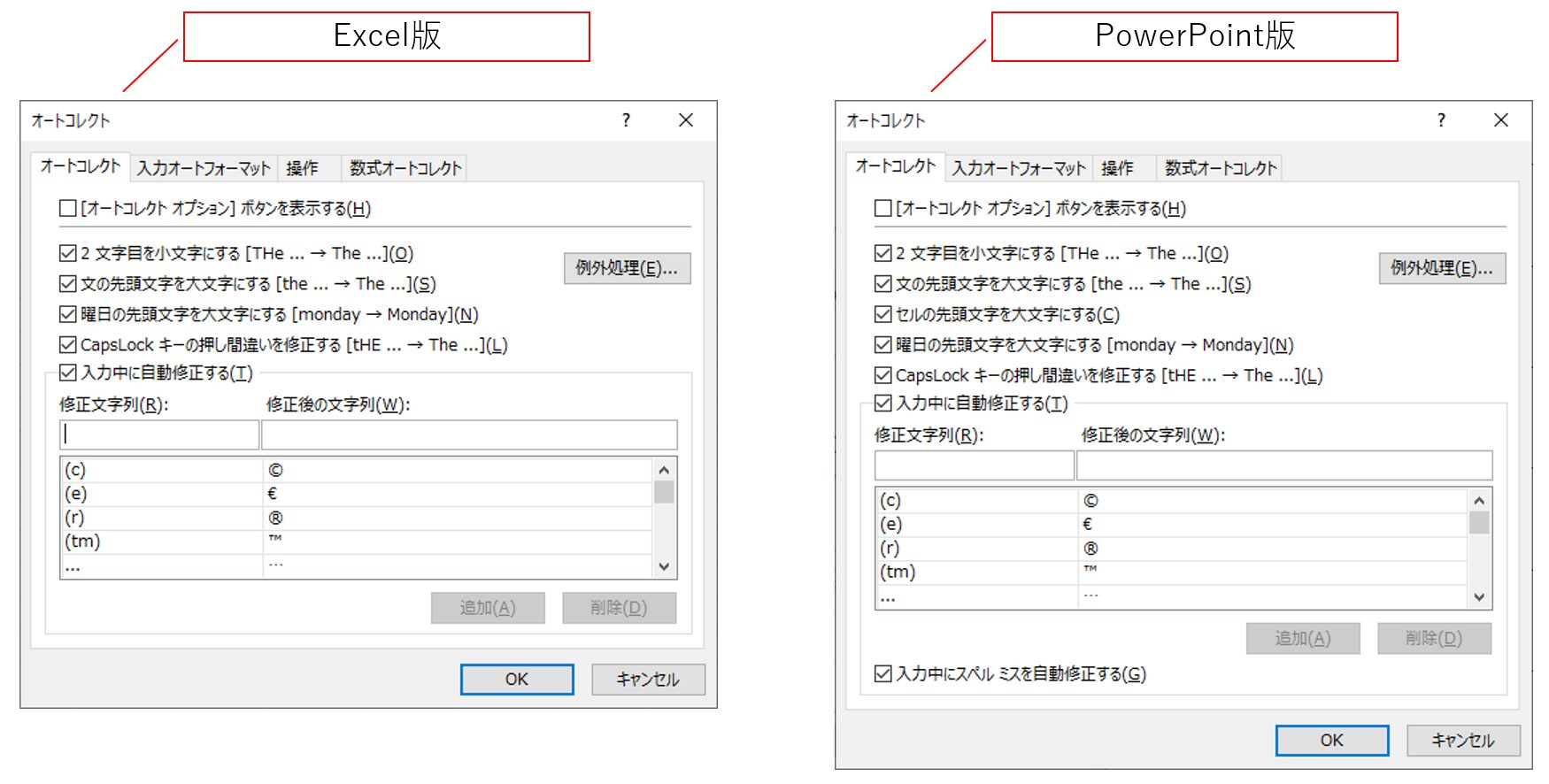
Task: Uncheck 入力中にスペルミスを自動修正する checkbox
Action: pyautogui.click(x=883, y=674)
